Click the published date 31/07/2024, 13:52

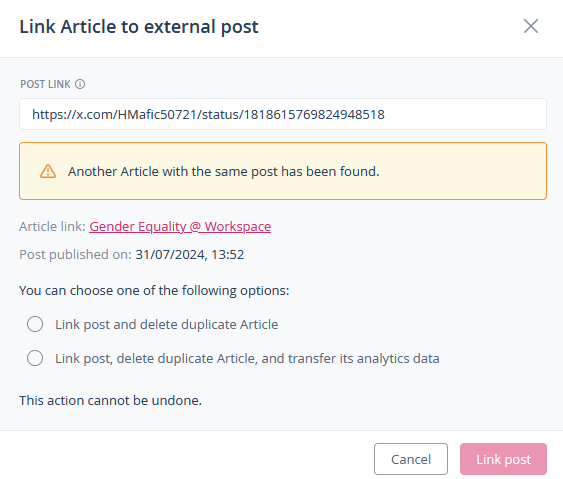(x=190, y=255)
